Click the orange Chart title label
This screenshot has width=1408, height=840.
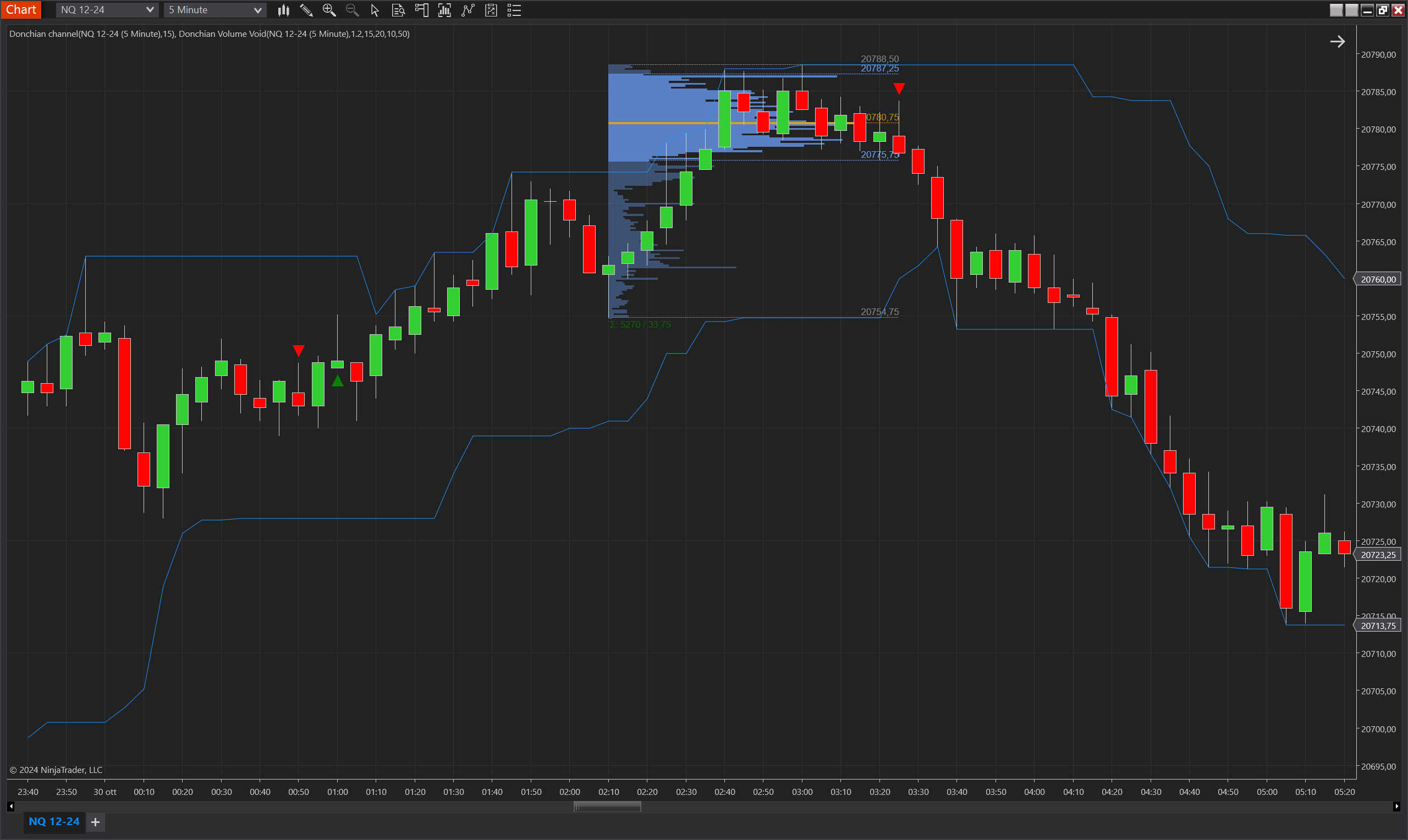pos(21,10)
